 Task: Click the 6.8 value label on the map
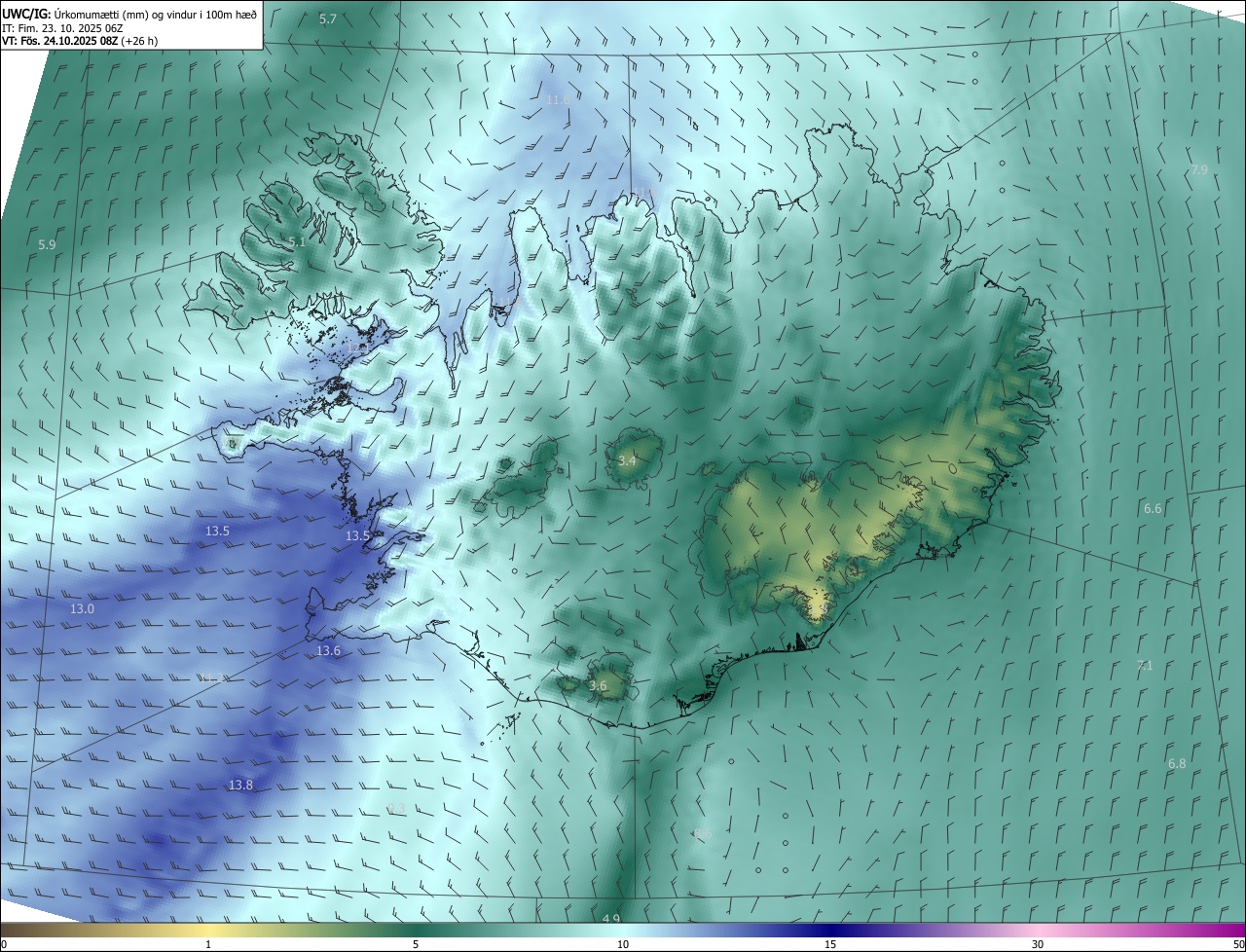point(1177,763)
